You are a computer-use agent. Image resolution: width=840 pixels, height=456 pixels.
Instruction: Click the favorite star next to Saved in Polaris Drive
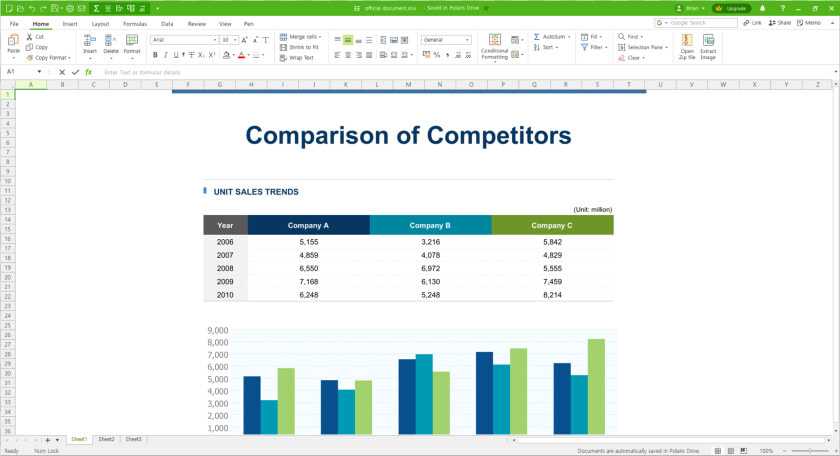486,8
